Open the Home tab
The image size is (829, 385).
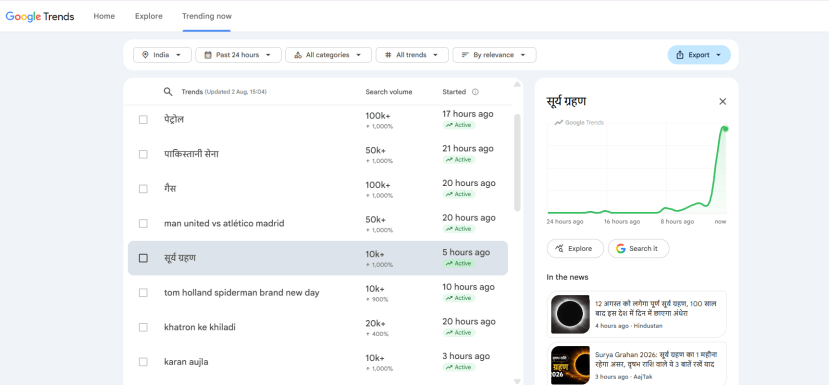(104, 16)
